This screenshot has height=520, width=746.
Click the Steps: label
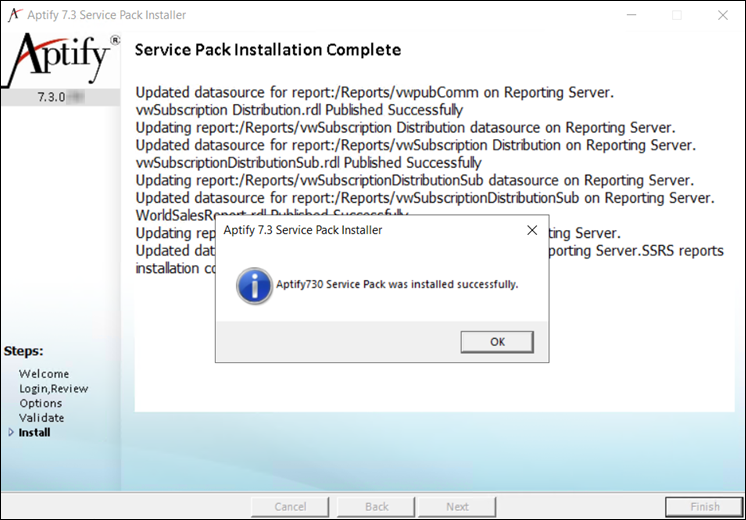(x=23, y=351)
